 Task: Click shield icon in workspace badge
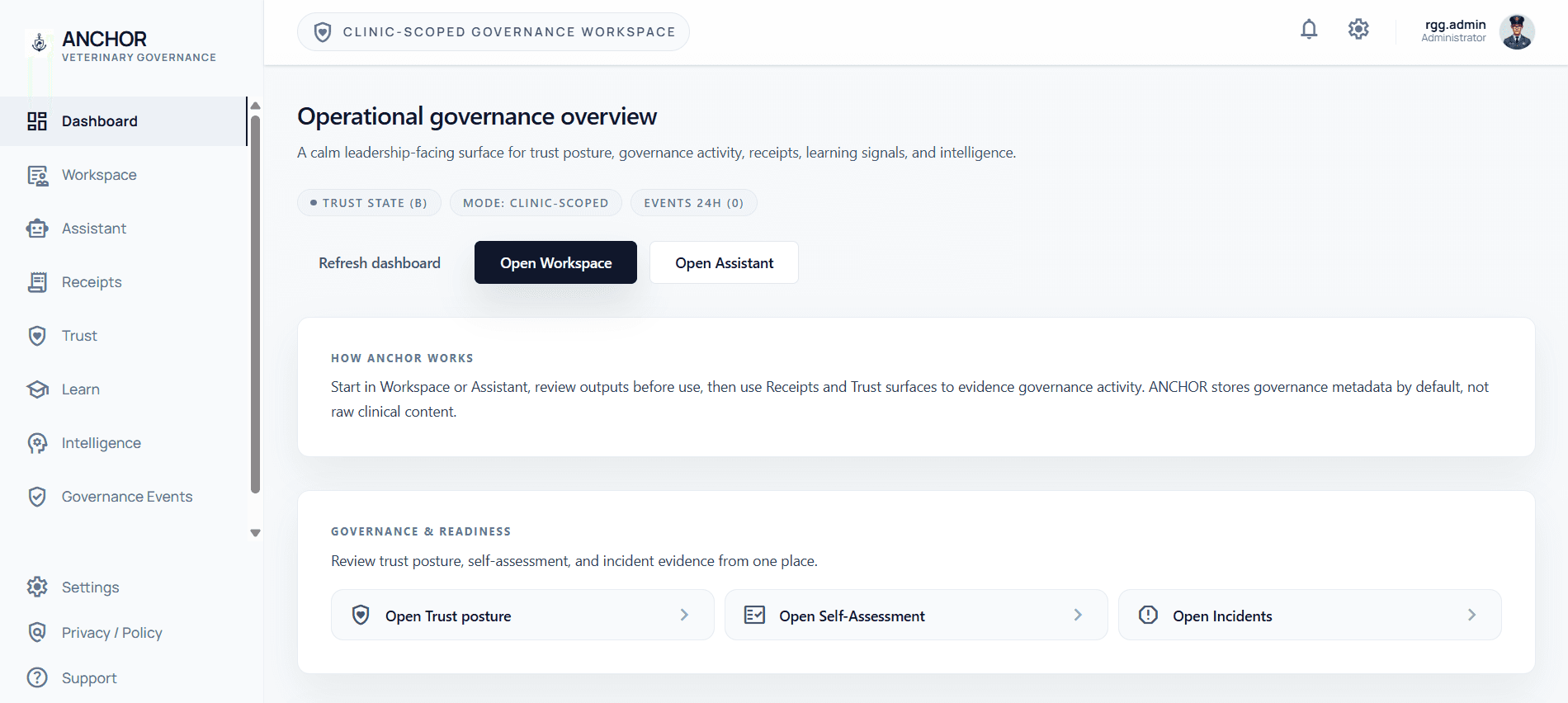tap(324, 32)
